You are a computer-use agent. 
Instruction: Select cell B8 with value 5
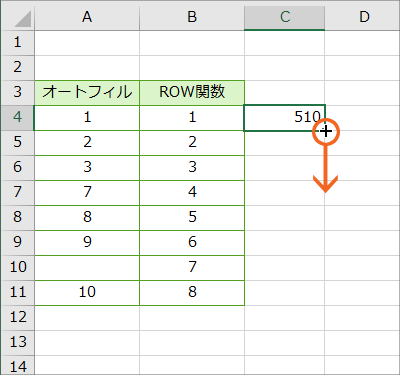point(192,218)
